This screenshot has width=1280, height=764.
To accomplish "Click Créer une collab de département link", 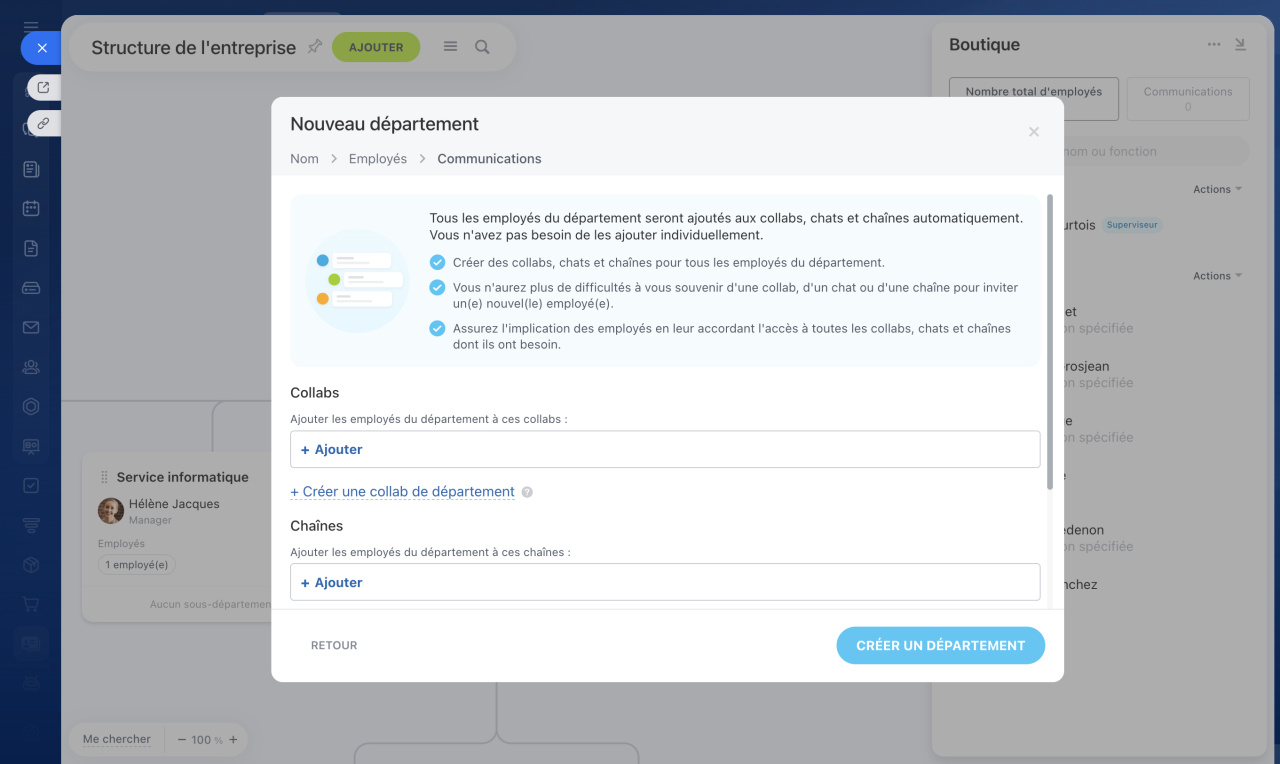I will (x=402, y=492).
